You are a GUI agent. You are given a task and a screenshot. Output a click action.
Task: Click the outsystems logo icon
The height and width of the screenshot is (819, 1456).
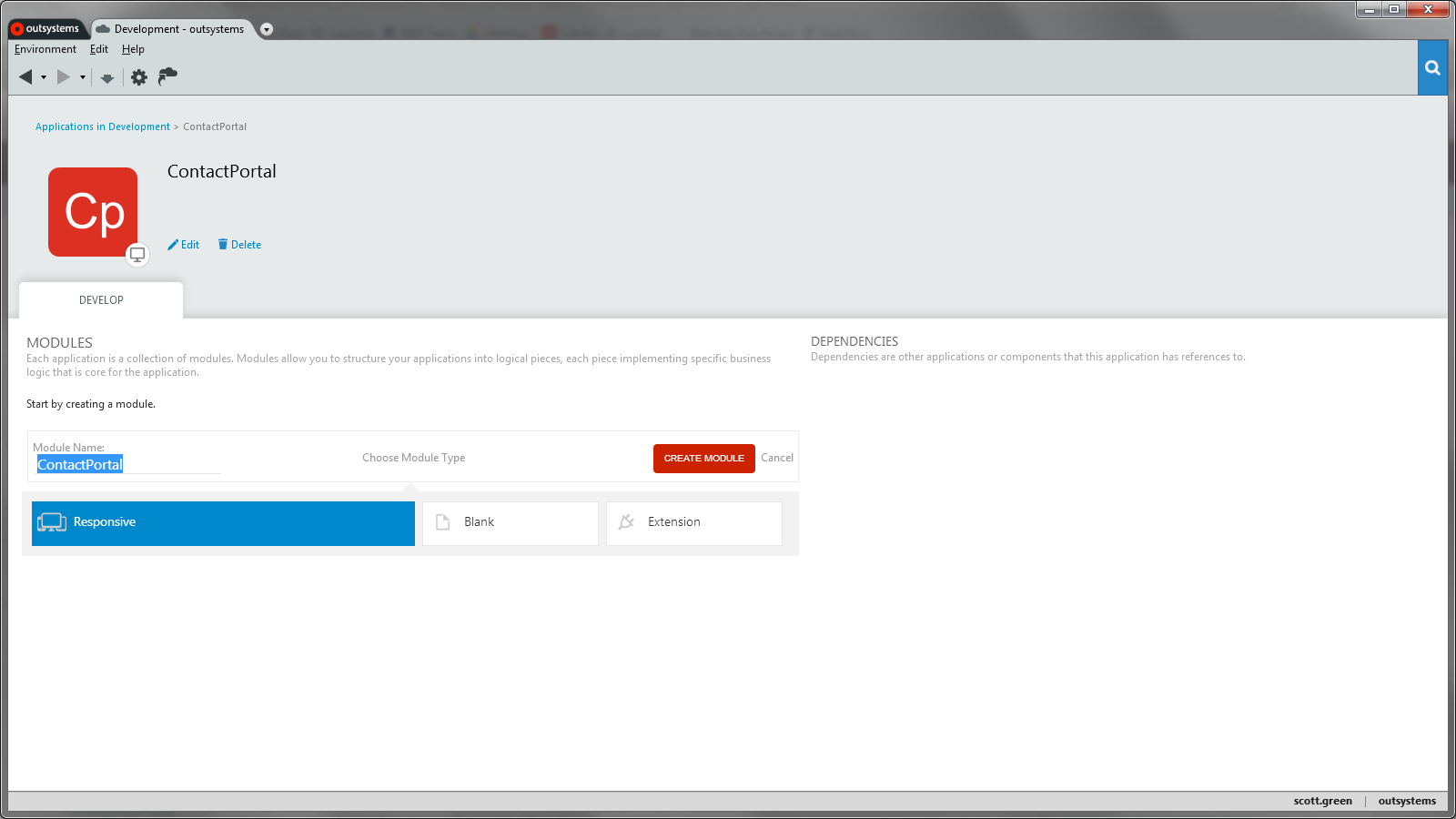coord(17,28)
